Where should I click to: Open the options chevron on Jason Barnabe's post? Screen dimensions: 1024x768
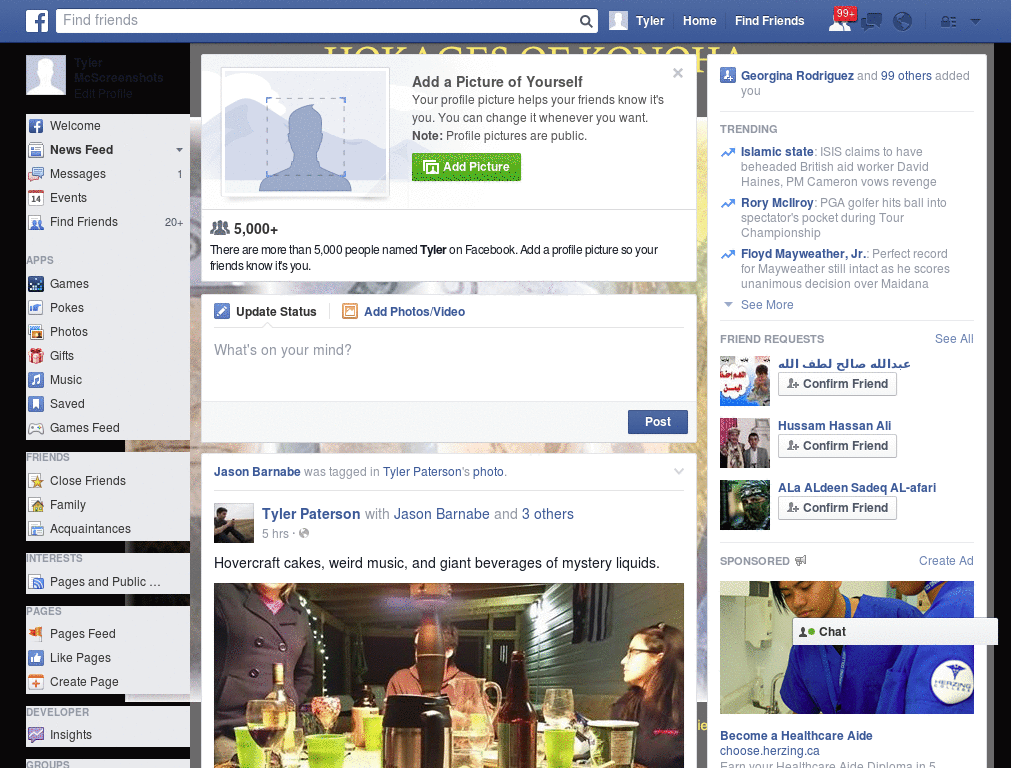click(x=679, y=472)
